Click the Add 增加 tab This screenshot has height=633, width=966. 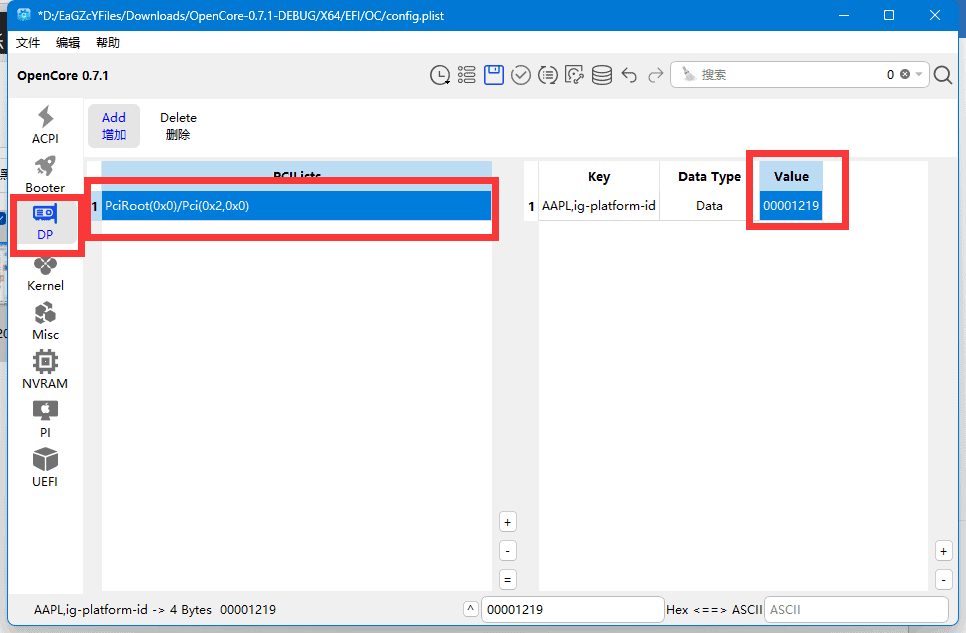114,126
